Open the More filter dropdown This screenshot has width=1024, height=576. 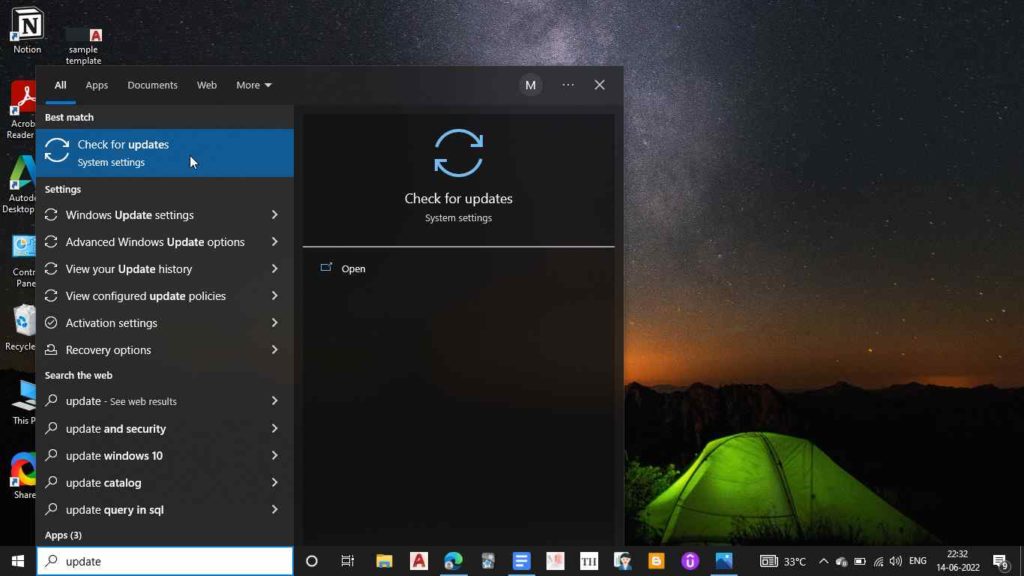click(253, 85)
